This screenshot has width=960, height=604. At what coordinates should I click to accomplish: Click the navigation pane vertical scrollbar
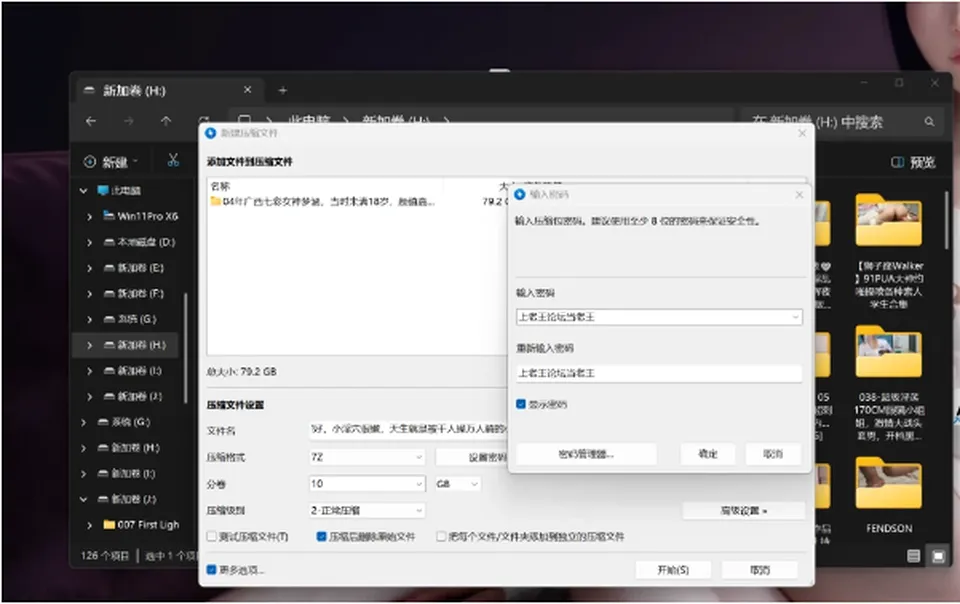185,348
